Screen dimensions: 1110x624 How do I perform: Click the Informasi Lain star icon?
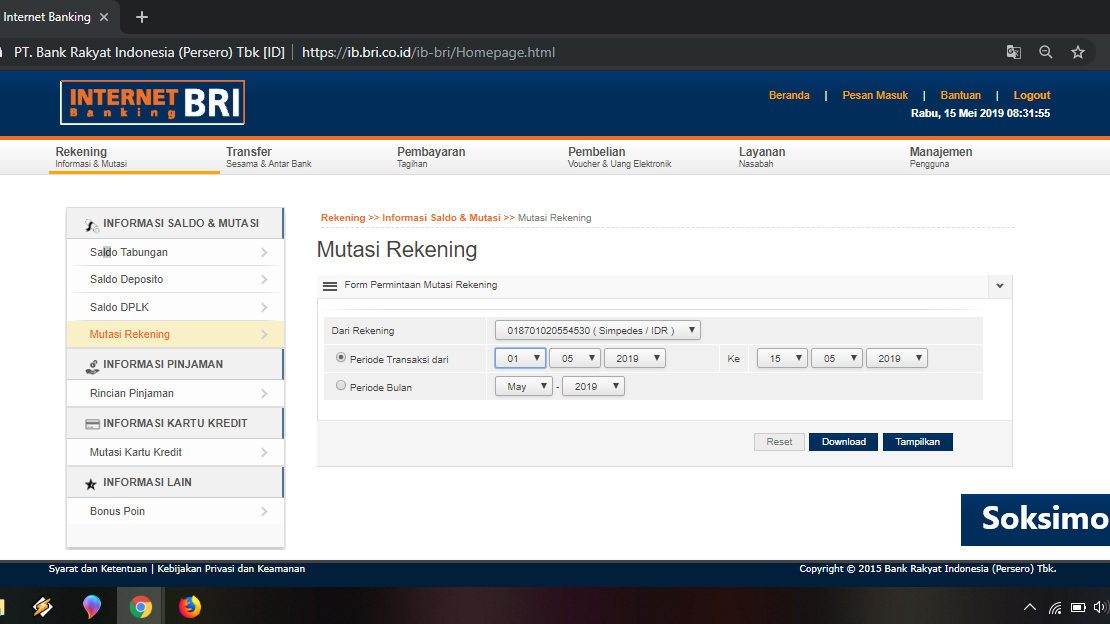[91, 484]
